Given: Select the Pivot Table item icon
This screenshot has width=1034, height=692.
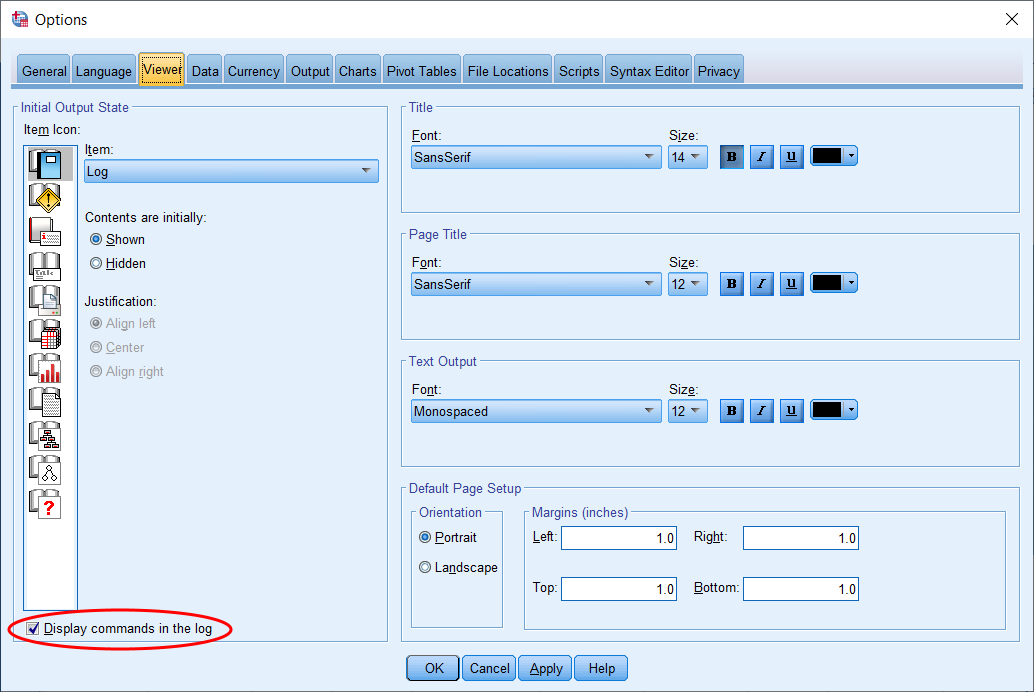Looking at the screenshot, I should pyautogui.click(x=46, y=334).
